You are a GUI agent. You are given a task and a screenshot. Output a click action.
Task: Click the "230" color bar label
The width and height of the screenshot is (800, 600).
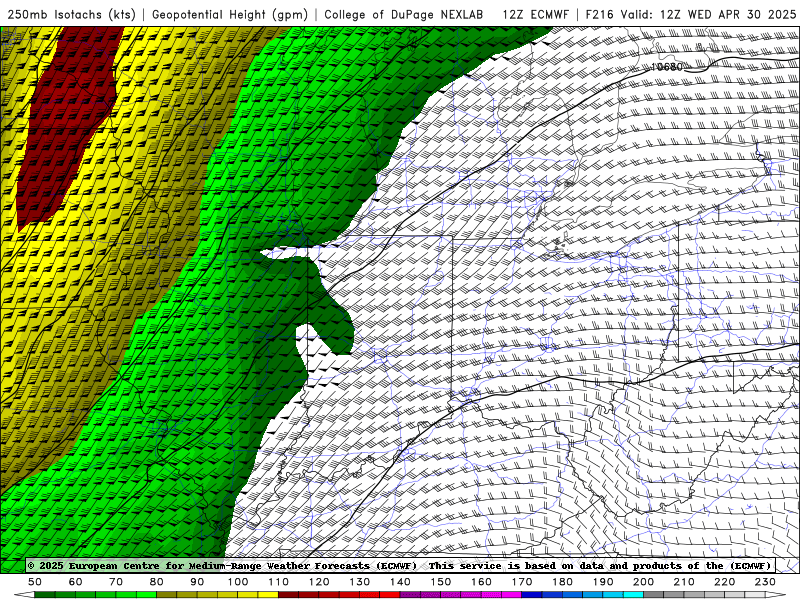pos(765,582)
